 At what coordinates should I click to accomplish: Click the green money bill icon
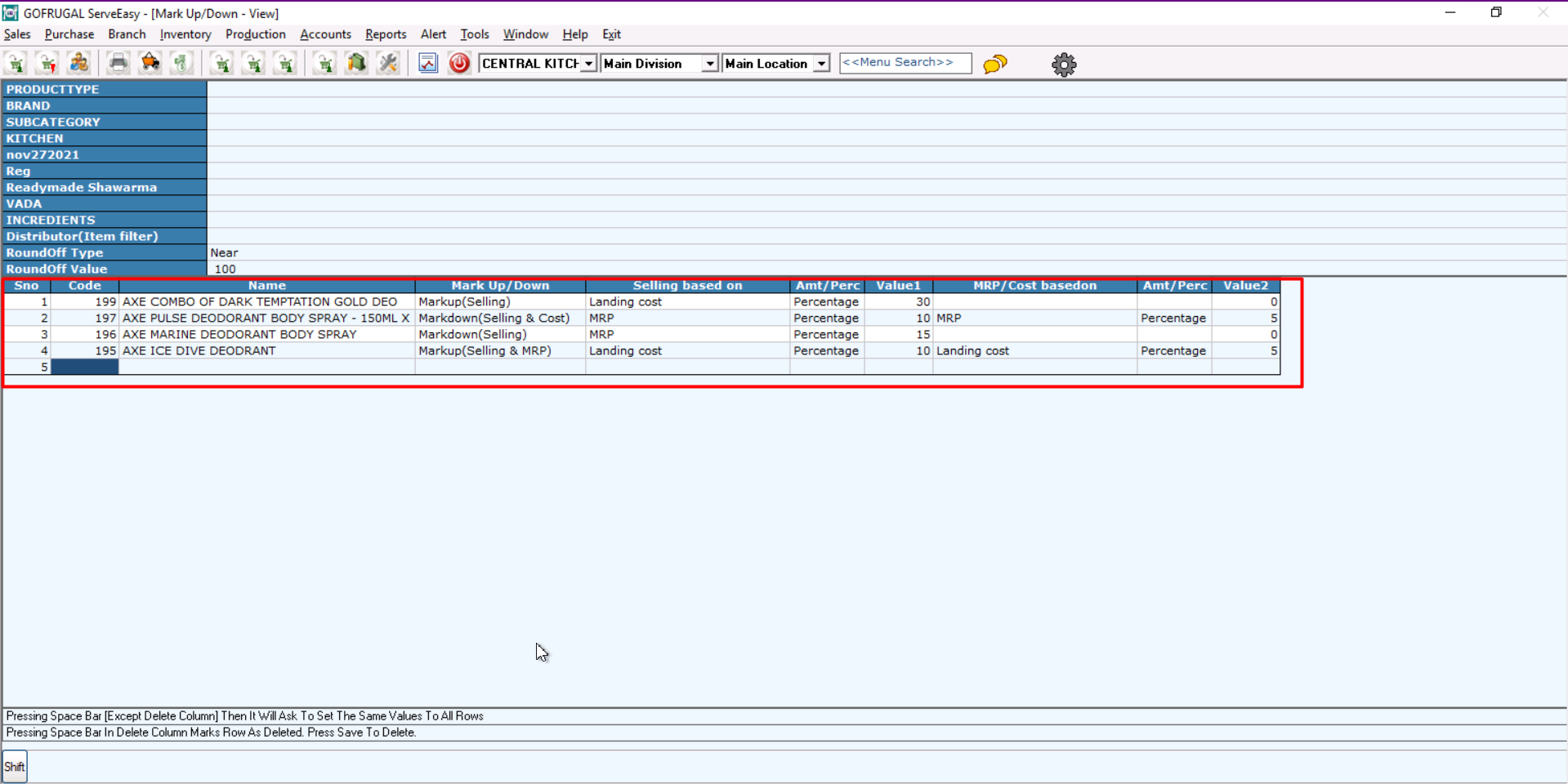(181, 63)
